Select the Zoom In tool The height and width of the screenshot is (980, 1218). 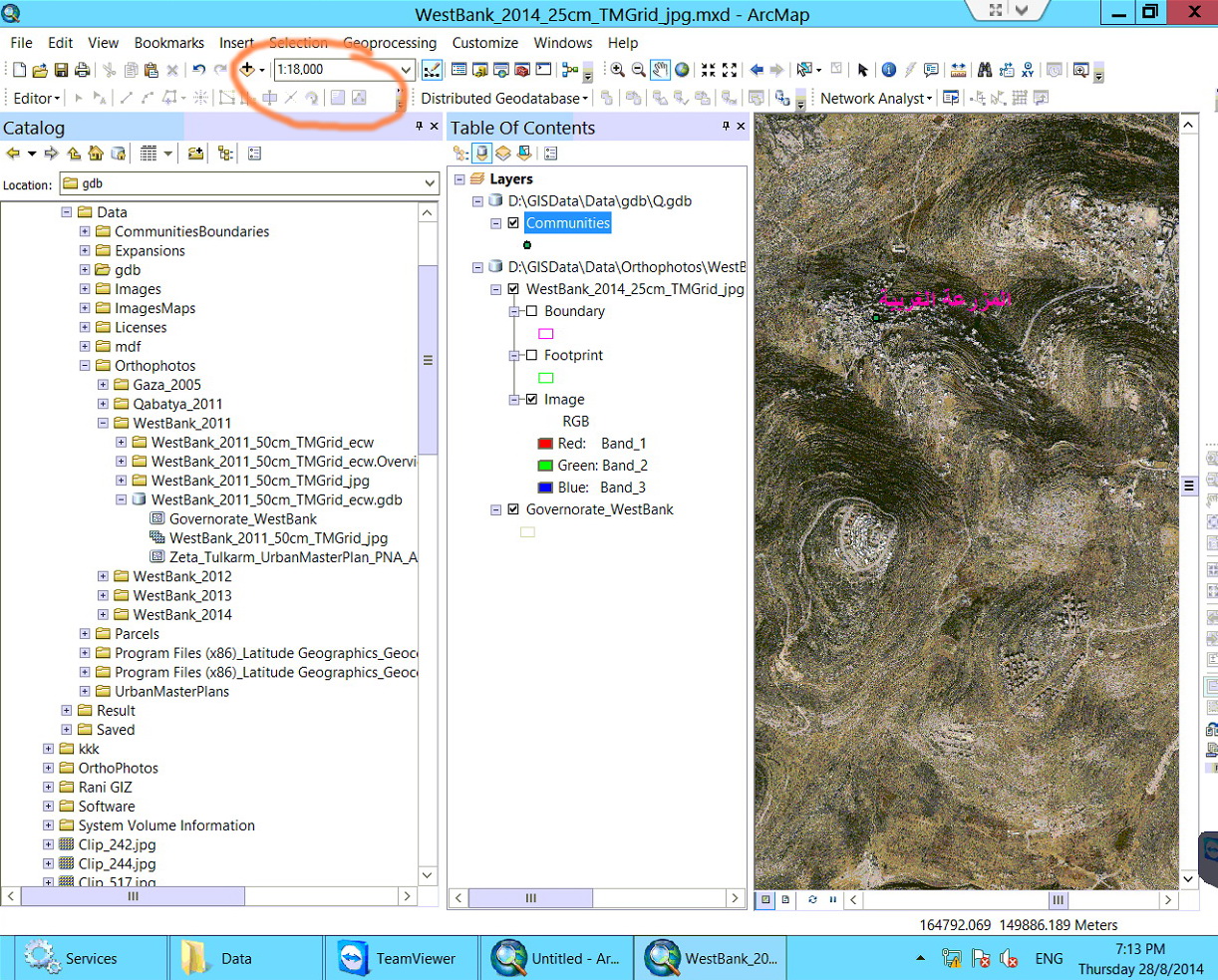click(x=618, y=70)
